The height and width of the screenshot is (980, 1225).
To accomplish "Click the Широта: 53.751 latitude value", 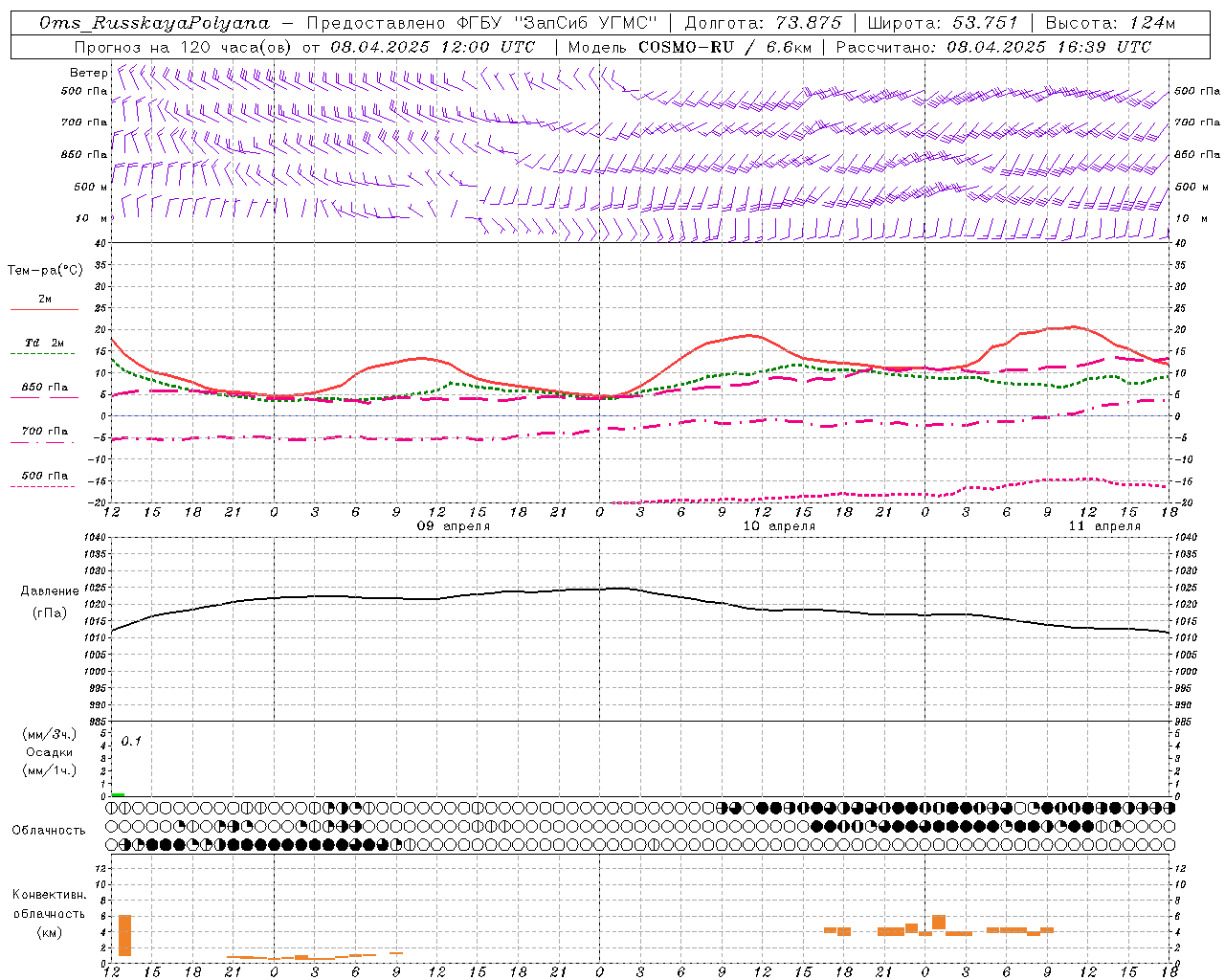I will point(945,23).
